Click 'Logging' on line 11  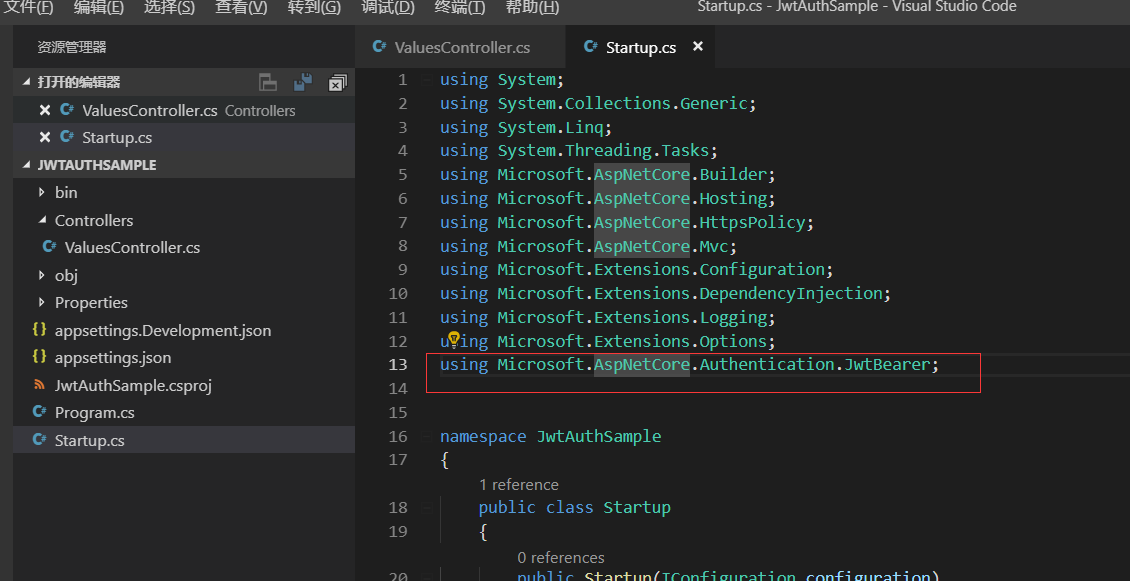pos(733,317)
